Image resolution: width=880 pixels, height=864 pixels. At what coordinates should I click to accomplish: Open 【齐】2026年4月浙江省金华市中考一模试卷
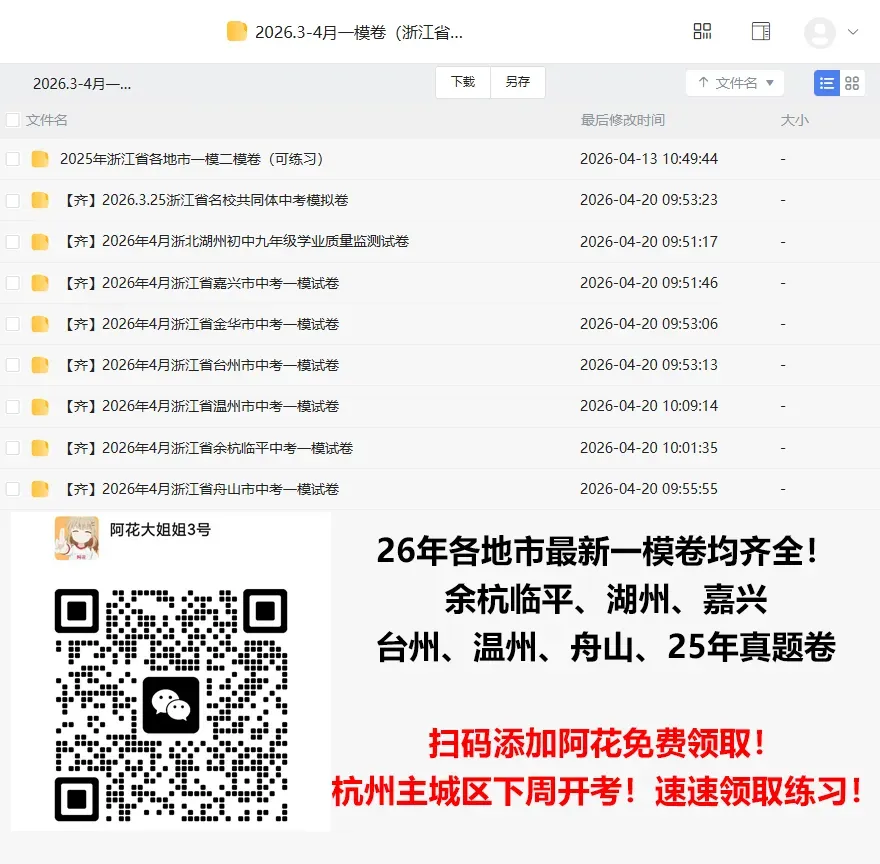click(199, 324)
